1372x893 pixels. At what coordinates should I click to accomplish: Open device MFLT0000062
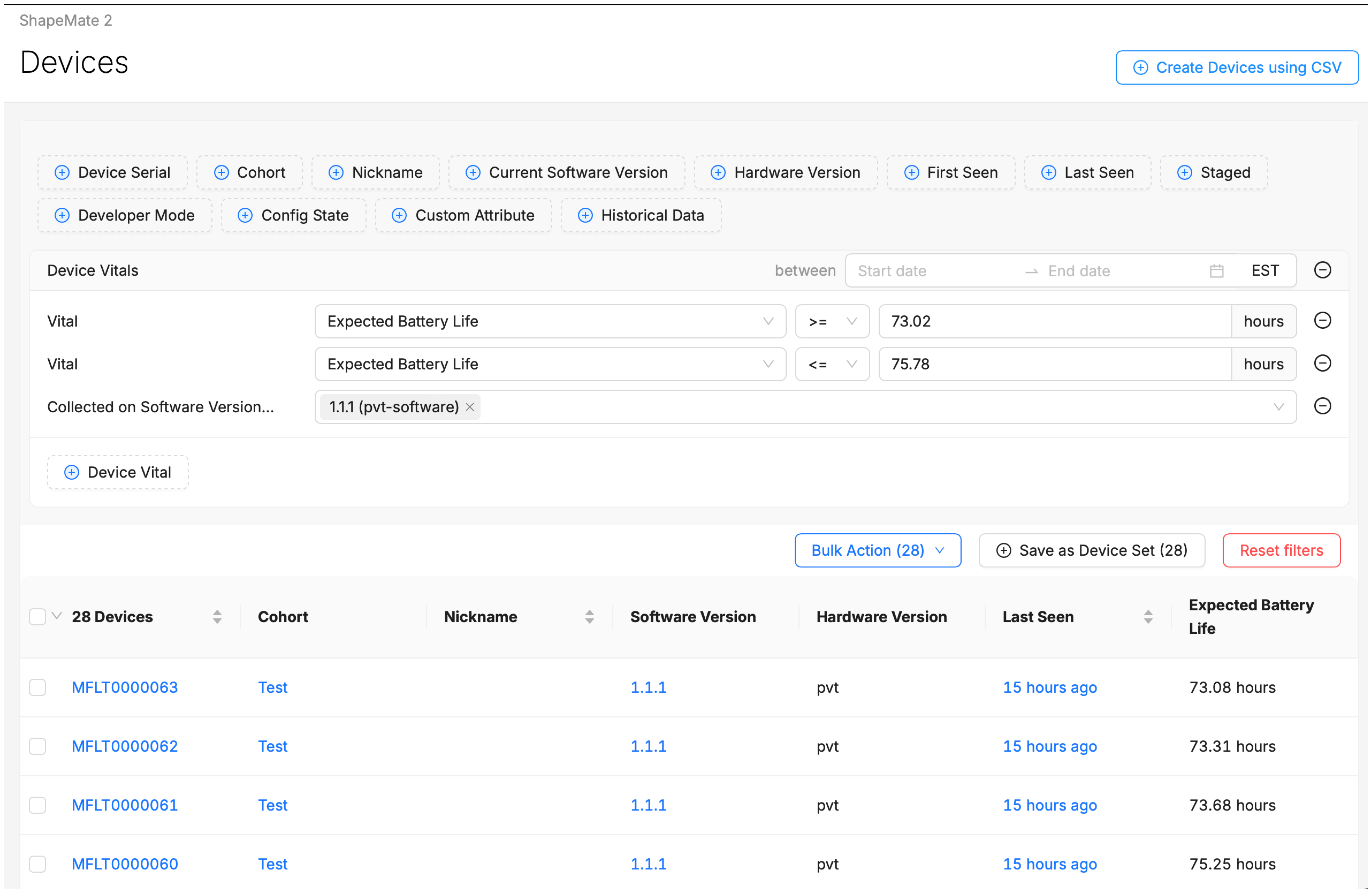125,746
